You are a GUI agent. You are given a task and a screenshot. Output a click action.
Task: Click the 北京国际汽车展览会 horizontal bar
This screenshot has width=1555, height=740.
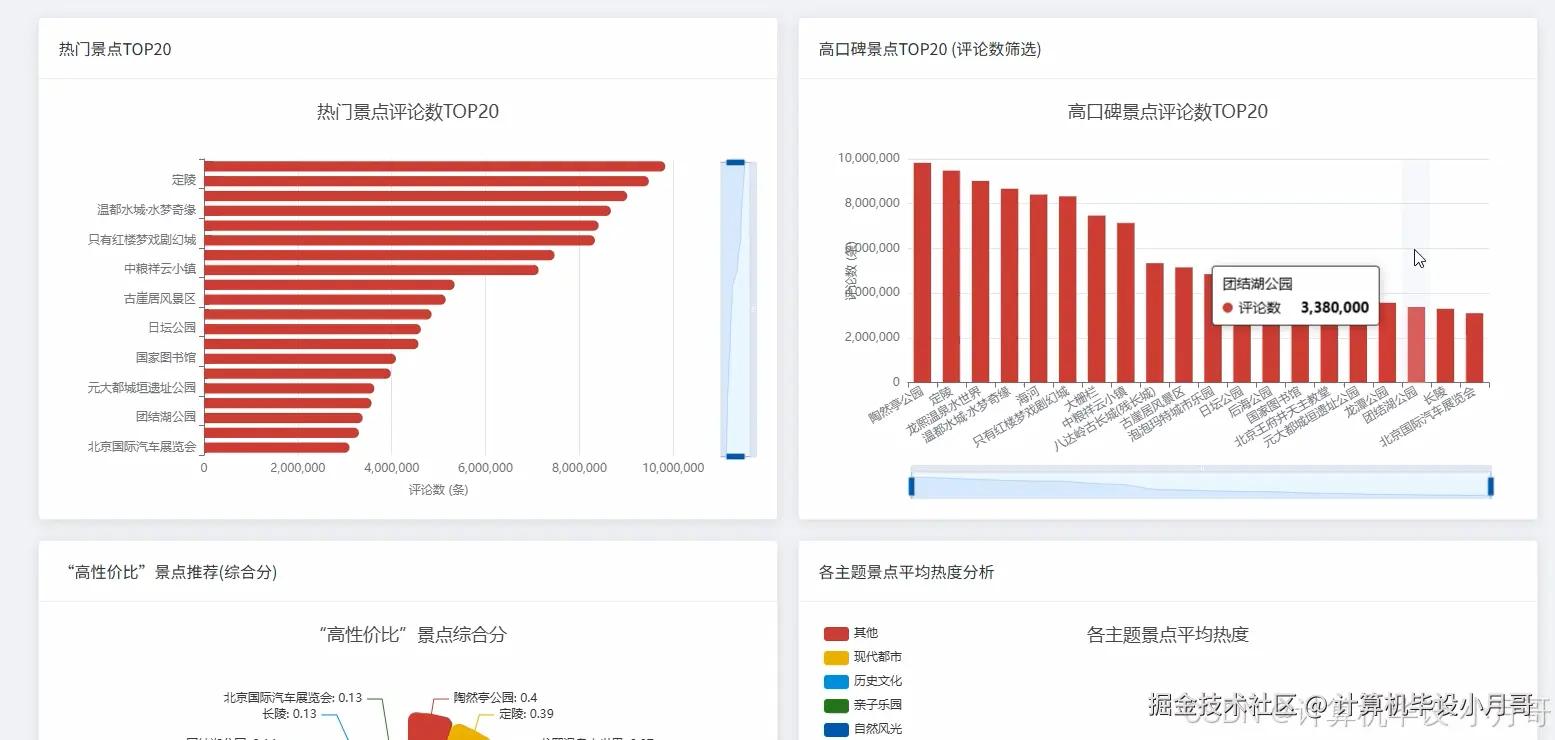pyautogui.click(x=277, y=447)
